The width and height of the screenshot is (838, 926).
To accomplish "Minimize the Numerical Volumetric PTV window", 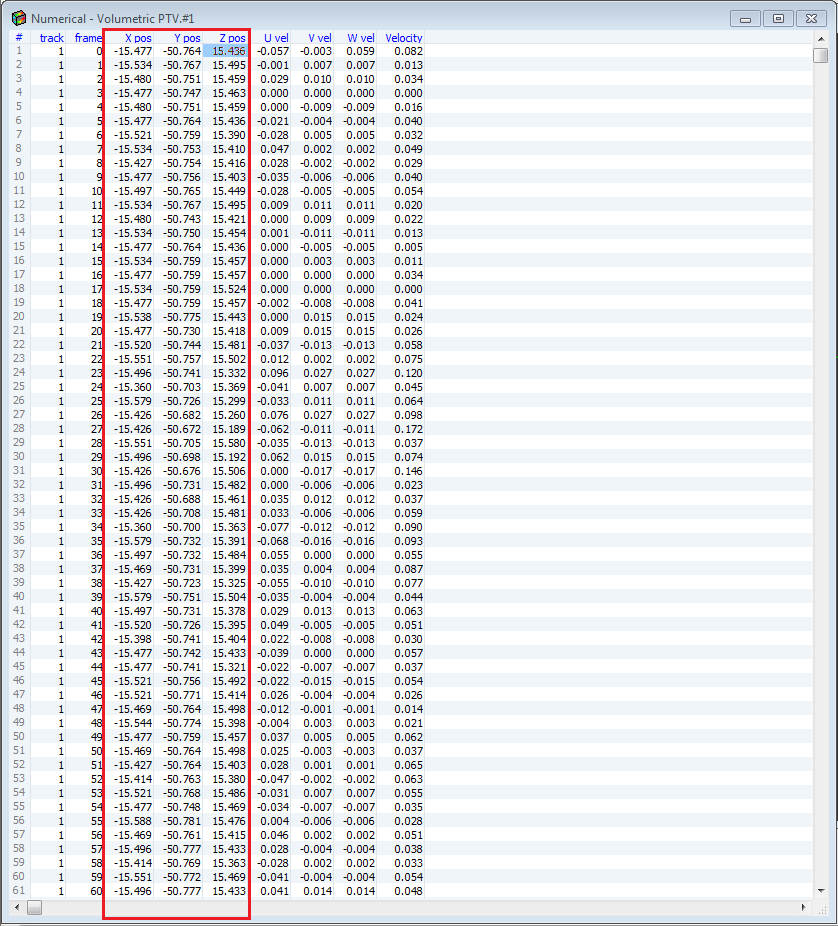I will [745, 19].
